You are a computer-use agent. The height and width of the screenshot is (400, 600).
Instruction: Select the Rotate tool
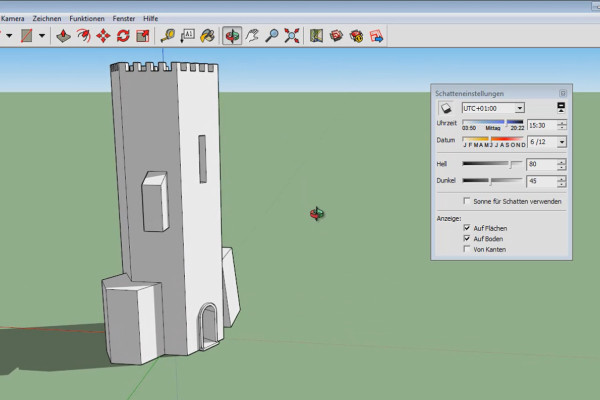click(x=123, y=36)
